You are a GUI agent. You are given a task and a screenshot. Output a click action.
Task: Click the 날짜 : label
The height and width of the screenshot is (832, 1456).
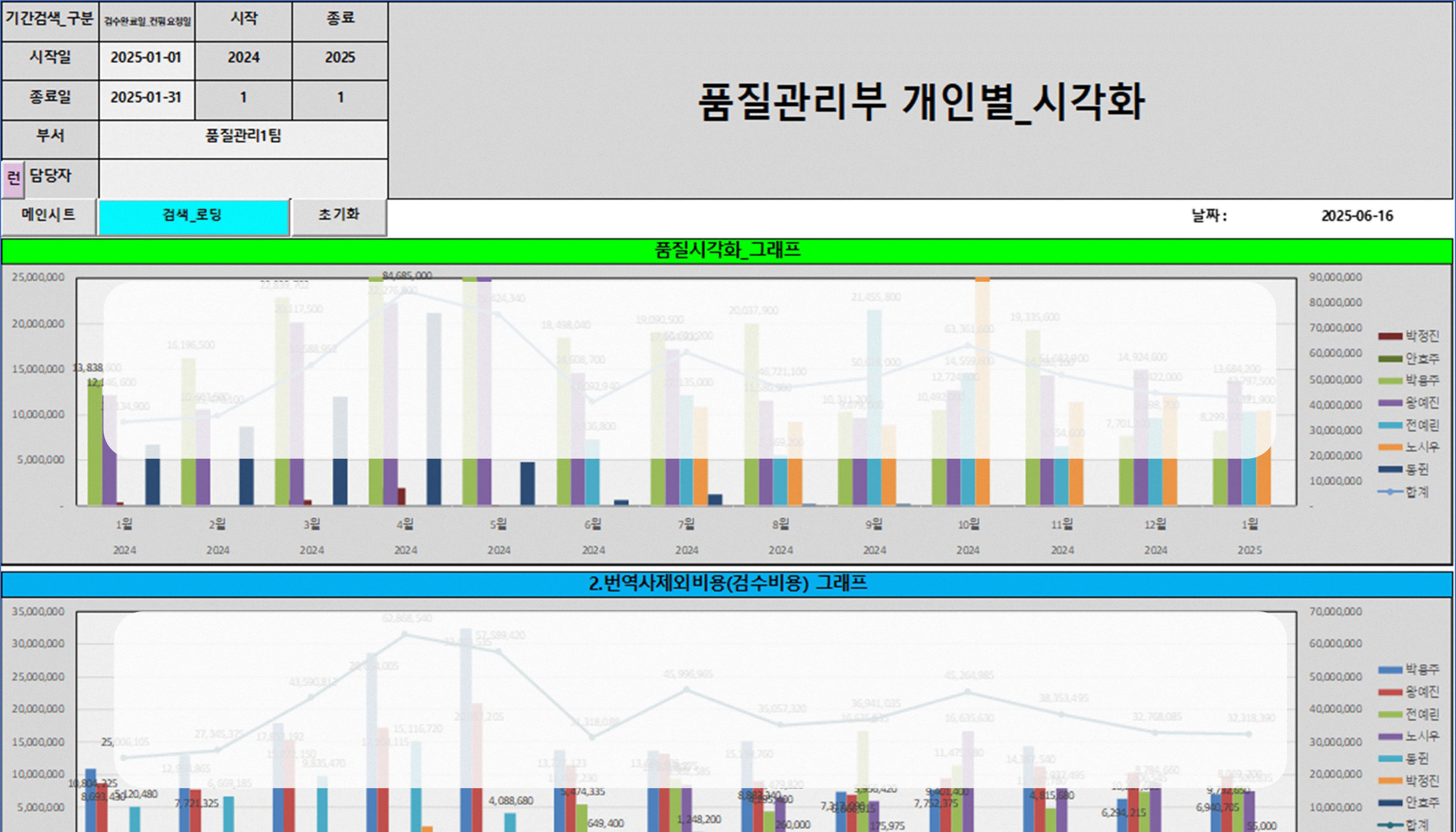coord(1209,217)
